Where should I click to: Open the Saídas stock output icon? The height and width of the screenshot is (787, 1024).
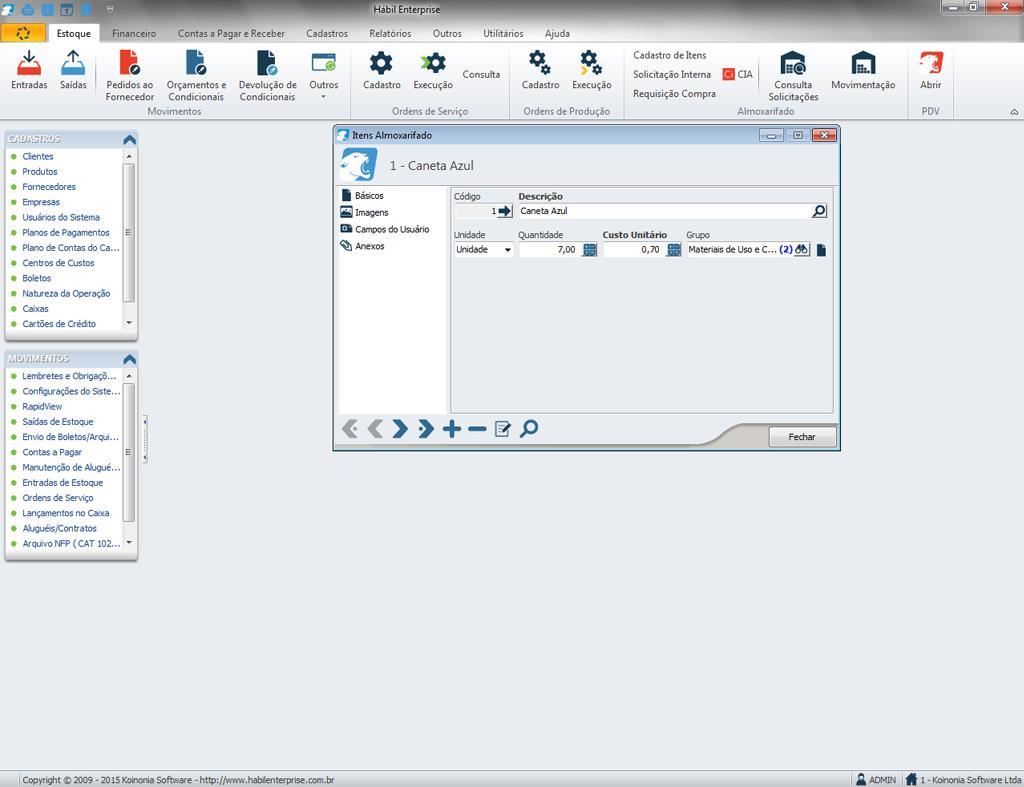click(x=73, y=70)
